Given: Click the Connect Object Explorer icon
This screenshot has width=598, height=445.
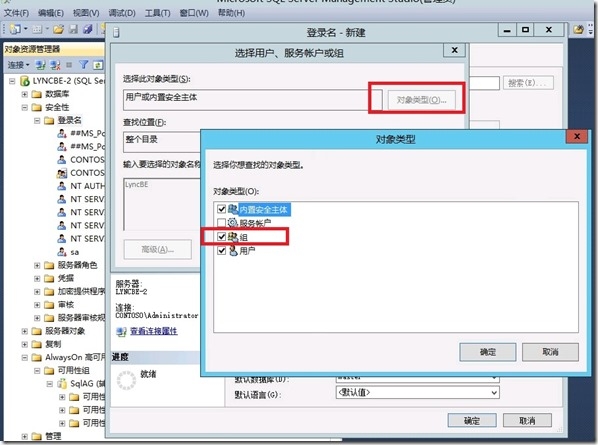Looking at the screenshot, I should click(x=40, y=65).
